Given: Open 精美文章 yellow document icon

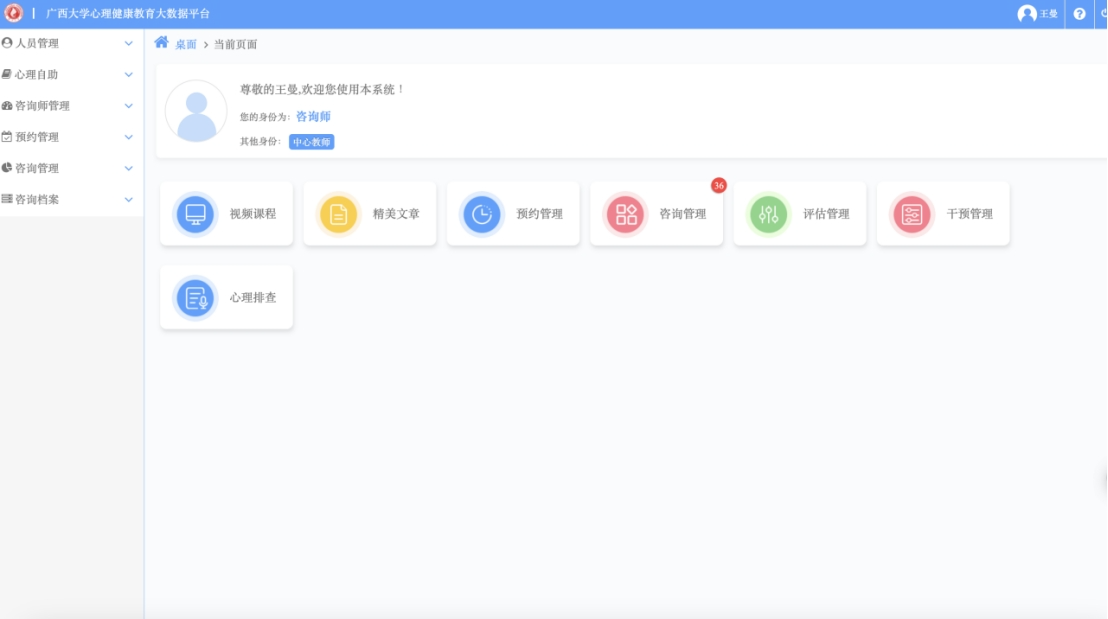Looking at the screenshot, I should 338,214.
